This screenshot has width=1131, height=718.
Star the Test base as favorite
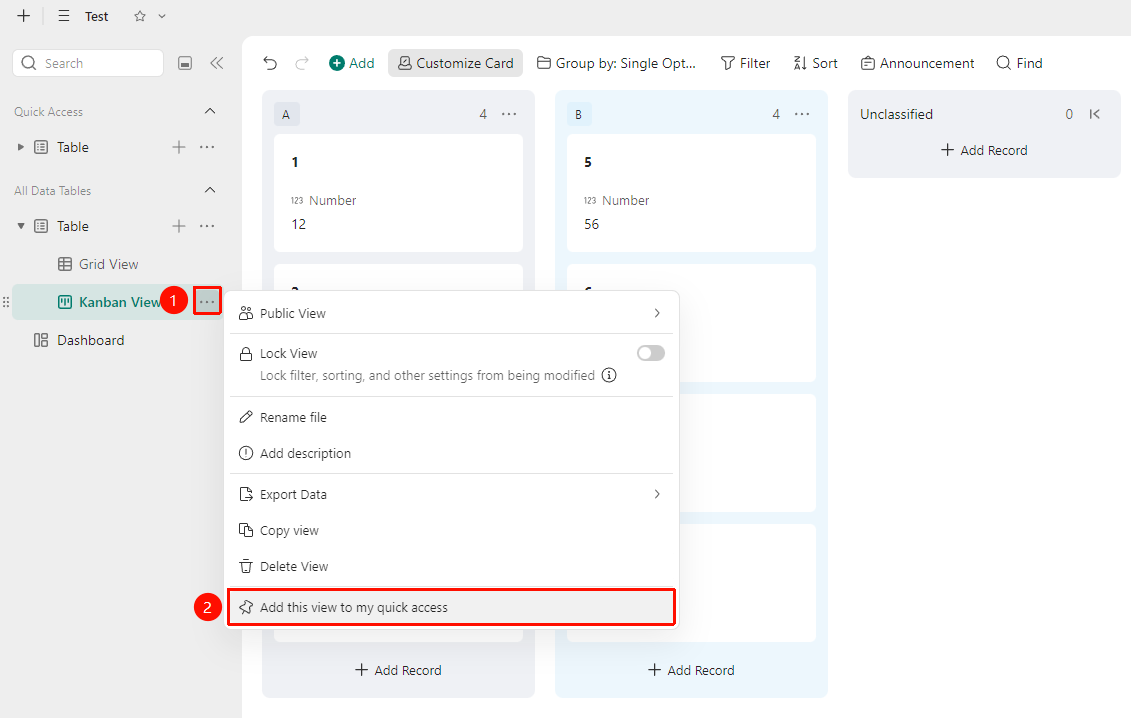coord(140,16)
